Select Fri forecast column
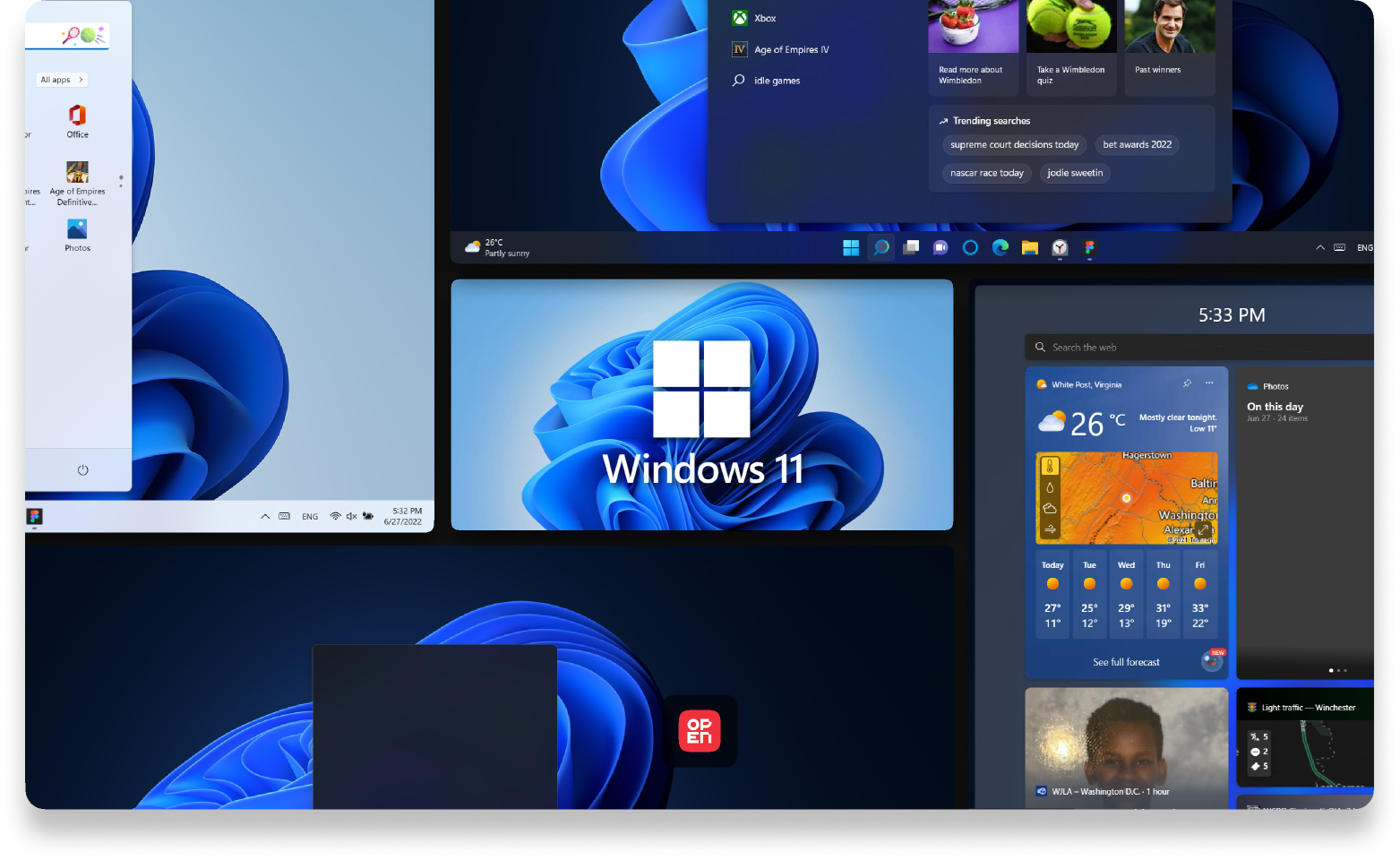Viewport: 1400px width, 860px height. click(x=1199, y=595)
